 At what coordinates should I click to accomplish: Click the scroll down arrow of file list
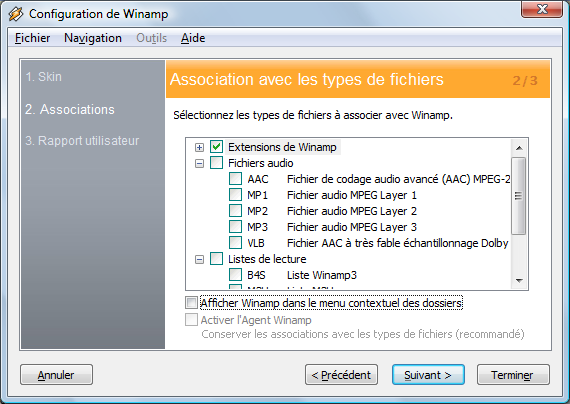click(519, 281)
